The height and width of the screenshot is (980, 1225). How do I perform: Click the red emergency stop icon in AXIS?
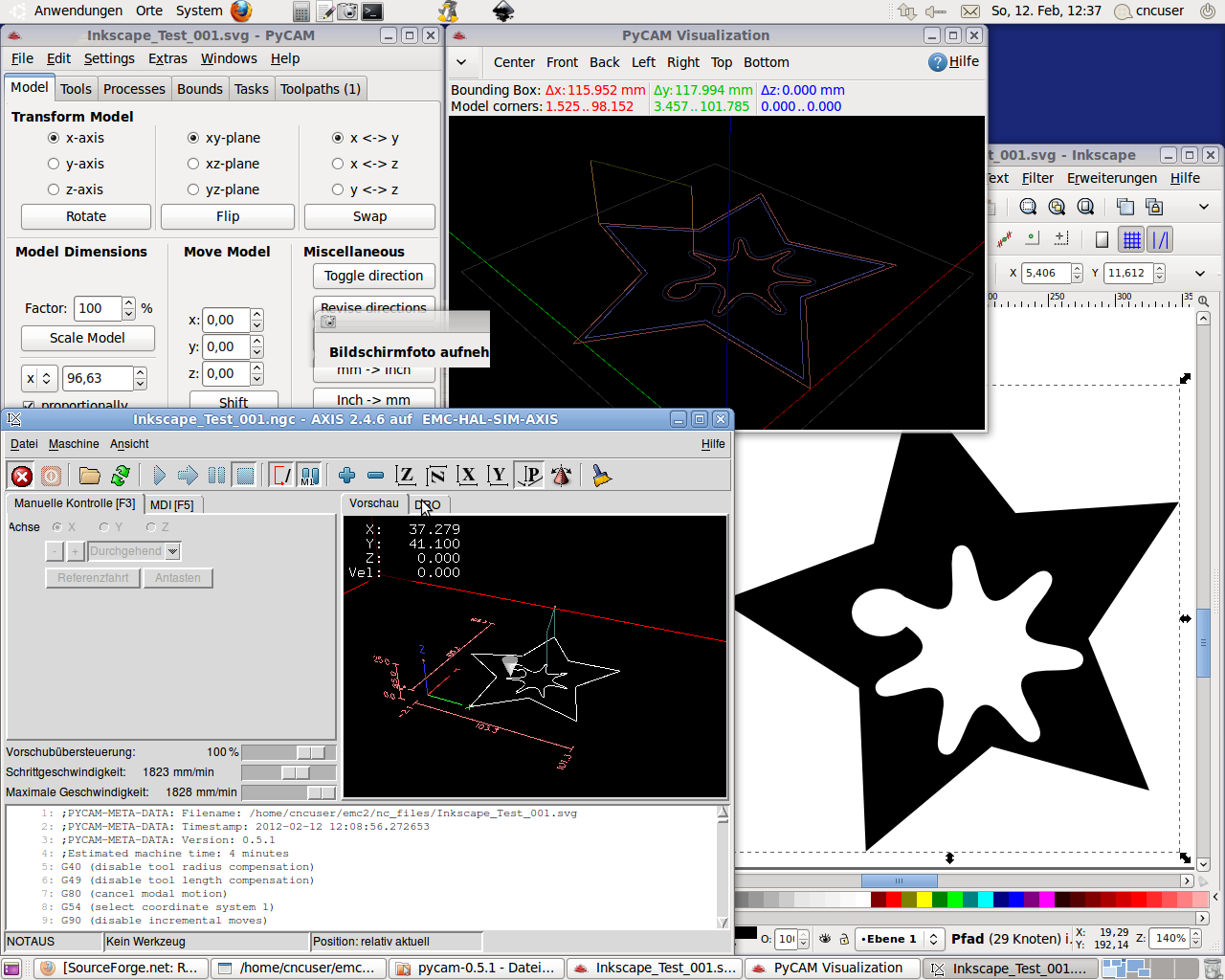(22, 476)
